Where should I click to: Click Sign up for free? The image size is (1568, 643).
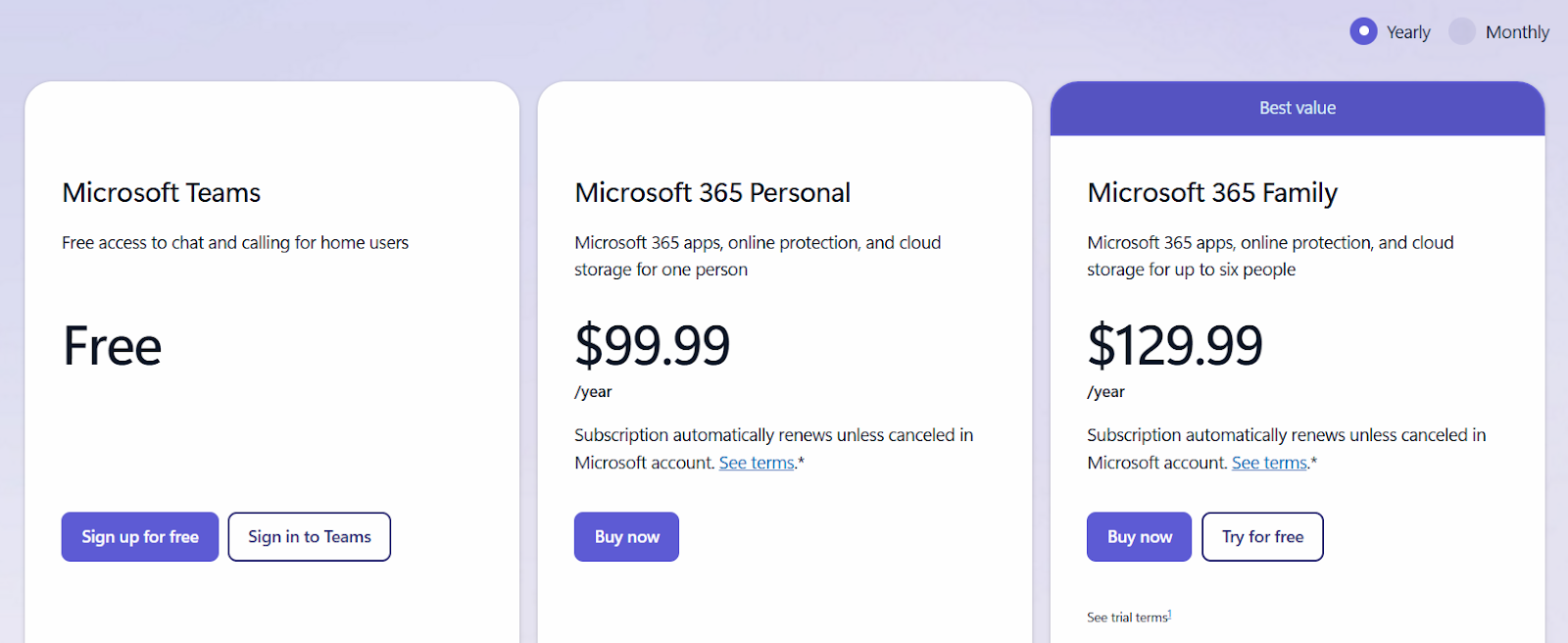pos(139,536)
